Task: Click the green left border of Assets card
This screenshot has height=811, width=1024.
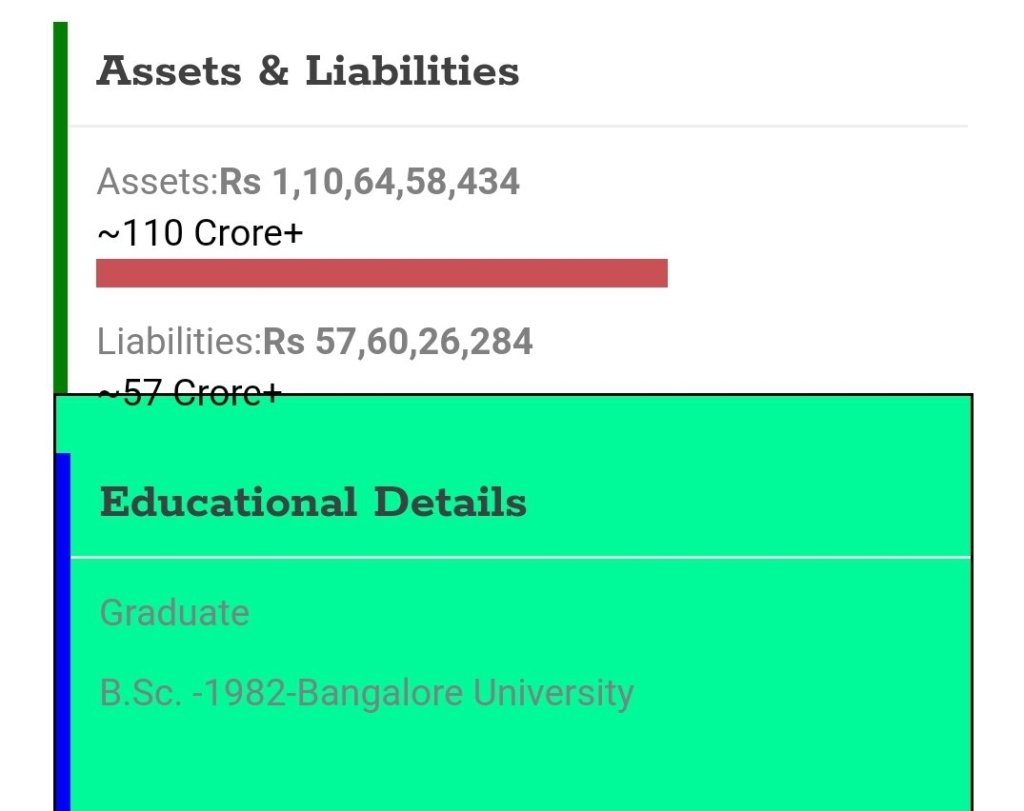Action: (60, 200)
